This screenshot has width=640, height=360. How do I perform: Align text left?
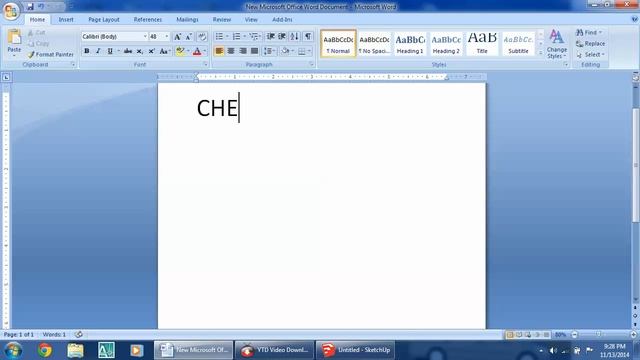[219, 51]
